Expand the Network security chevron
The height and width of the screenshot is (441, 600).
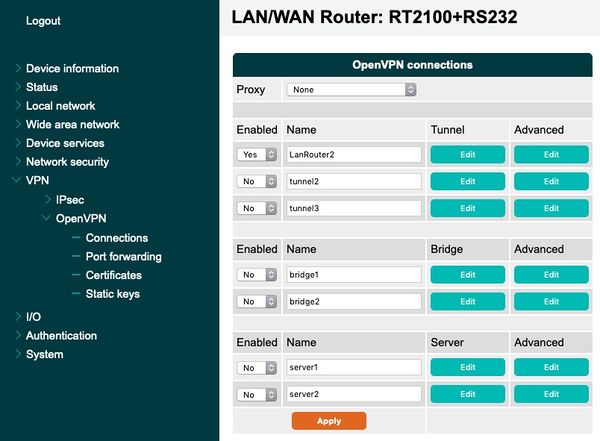[x=18, y=162]
